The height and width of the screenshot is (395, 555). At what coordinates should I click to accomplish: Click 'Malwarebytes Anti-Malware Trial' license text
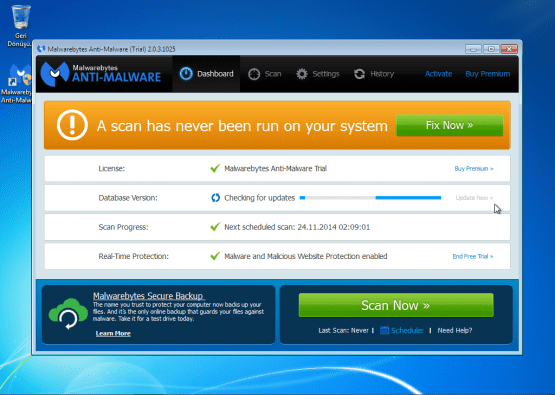coord(275,168)
